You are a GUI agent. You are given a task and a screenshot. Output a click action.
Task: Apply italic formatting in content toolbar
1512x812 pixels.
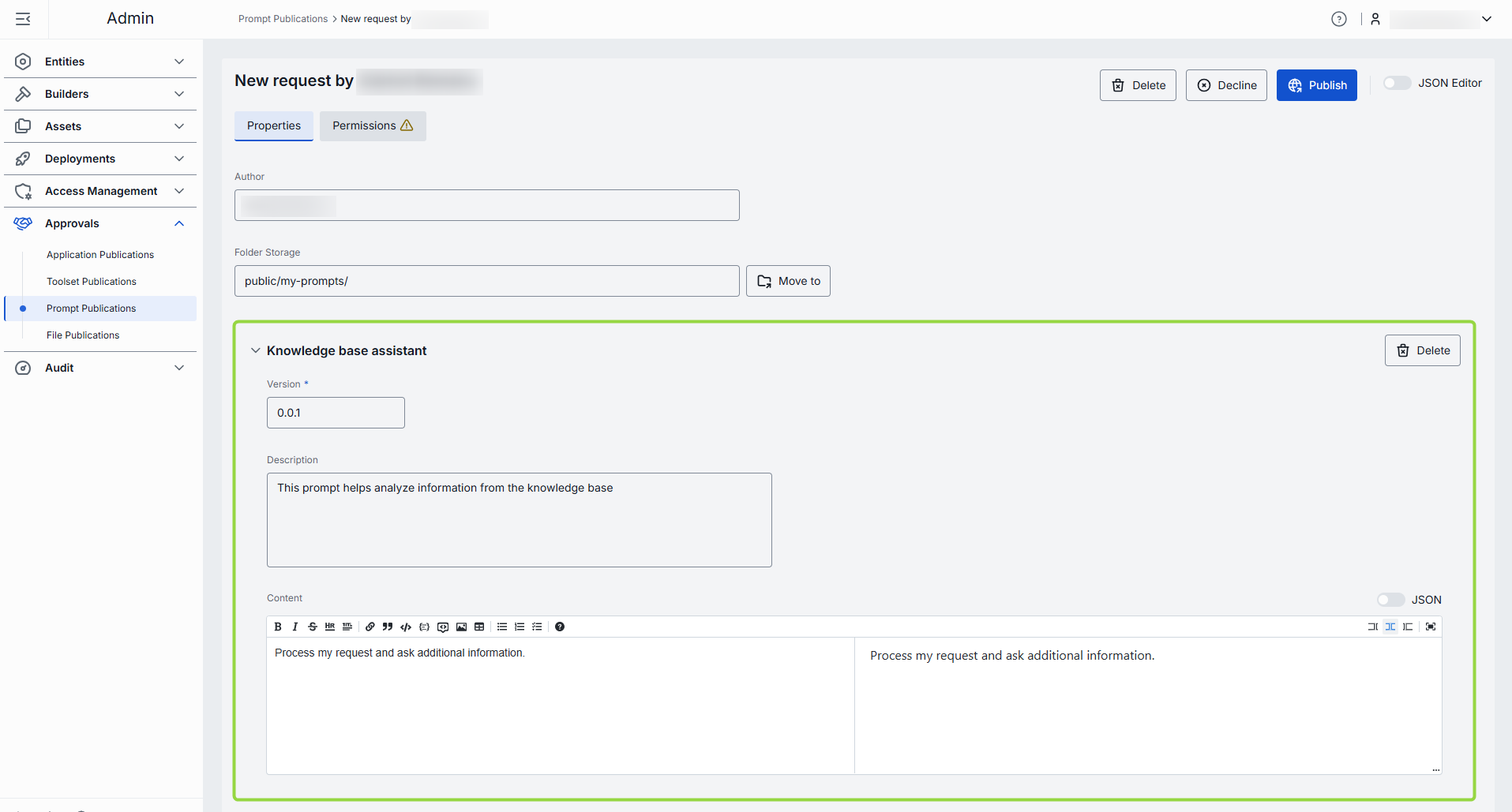click(x=295, y=627)
